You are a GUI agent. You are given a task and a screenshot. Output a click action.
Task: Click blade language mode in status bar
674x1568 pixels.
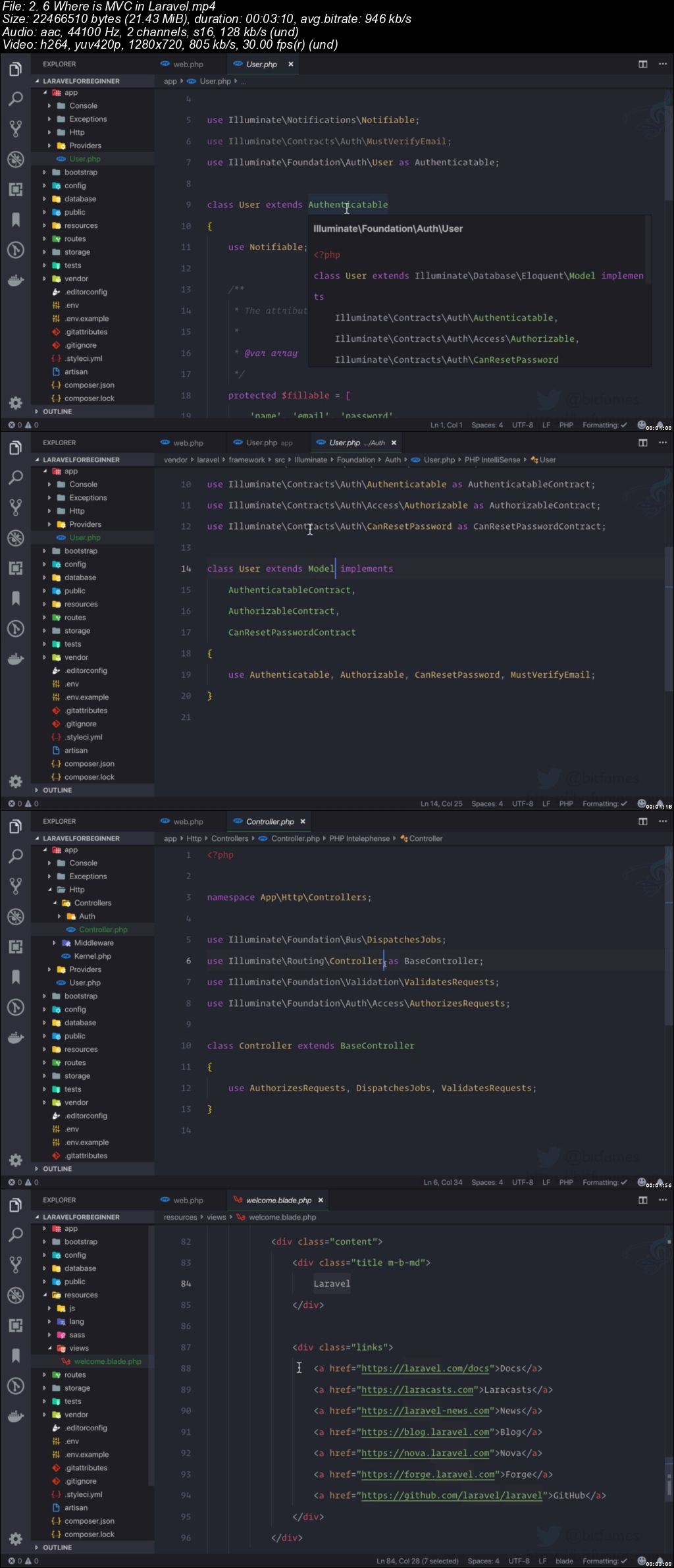tap(564, 1560)
